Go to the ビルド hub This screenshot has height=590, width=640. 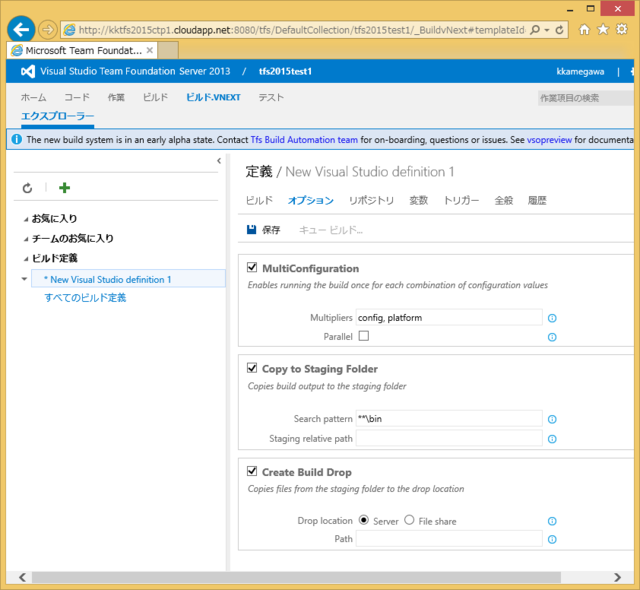point(156,98)
